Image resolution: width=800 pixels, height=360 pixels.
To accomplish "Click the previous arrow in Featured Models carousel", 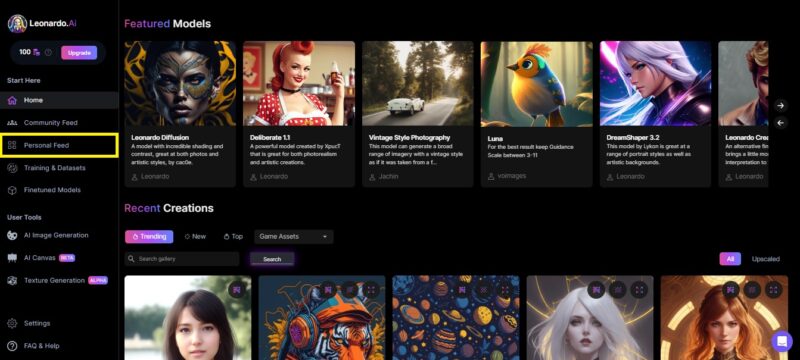I will coord(780,123).
